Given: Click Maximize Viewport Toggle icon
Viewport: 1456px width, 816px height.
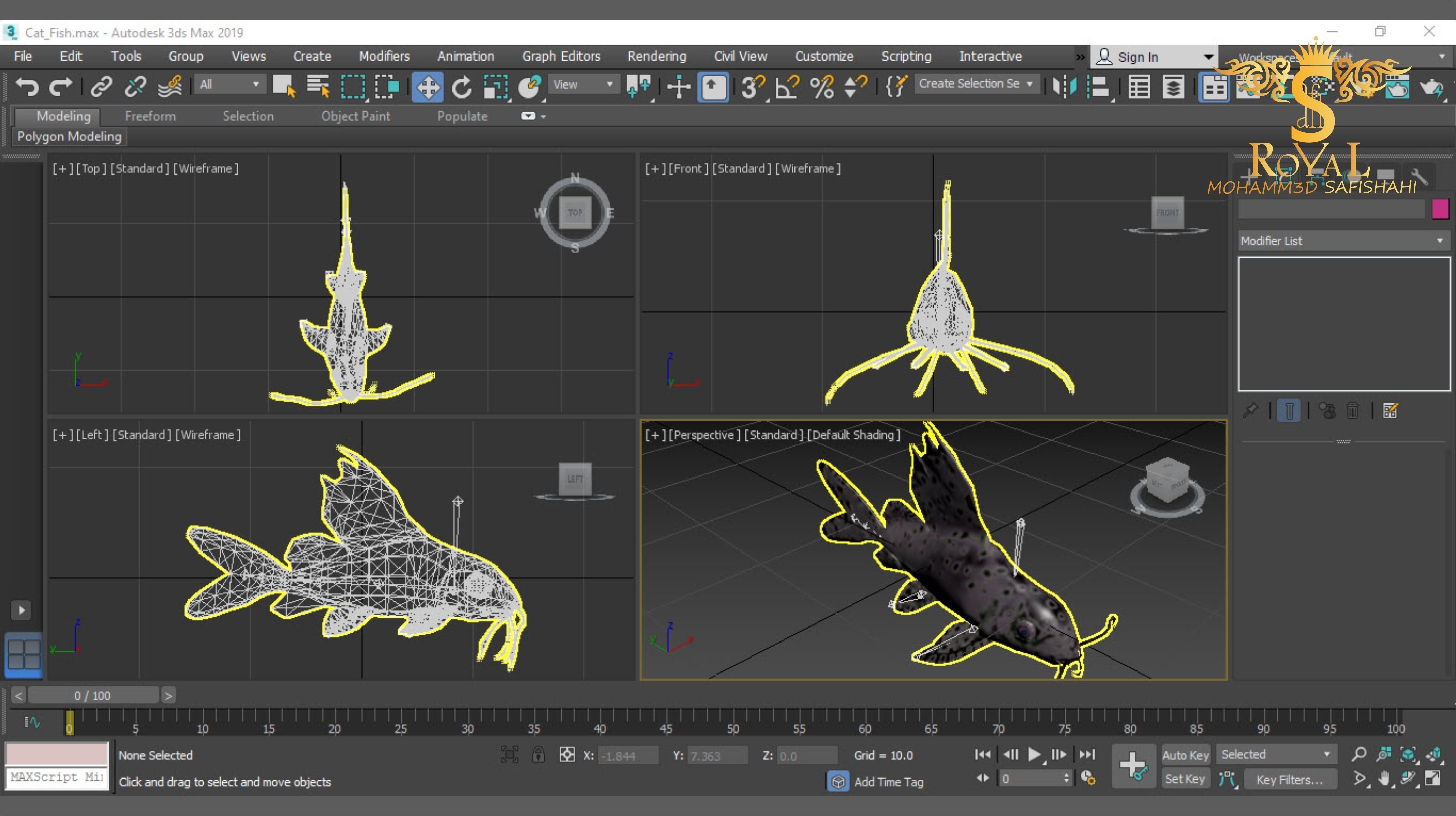Looking at the screenshot, I should pyautogui.click(x=1433, y=779).
